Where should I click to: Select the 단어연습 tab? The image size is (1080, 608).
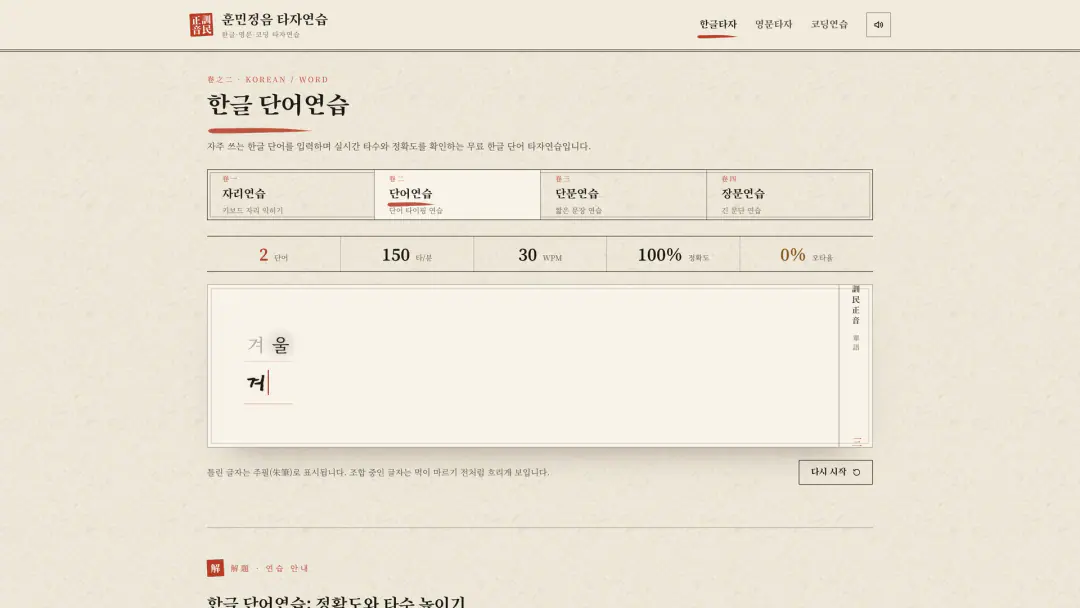click(457, 195)
